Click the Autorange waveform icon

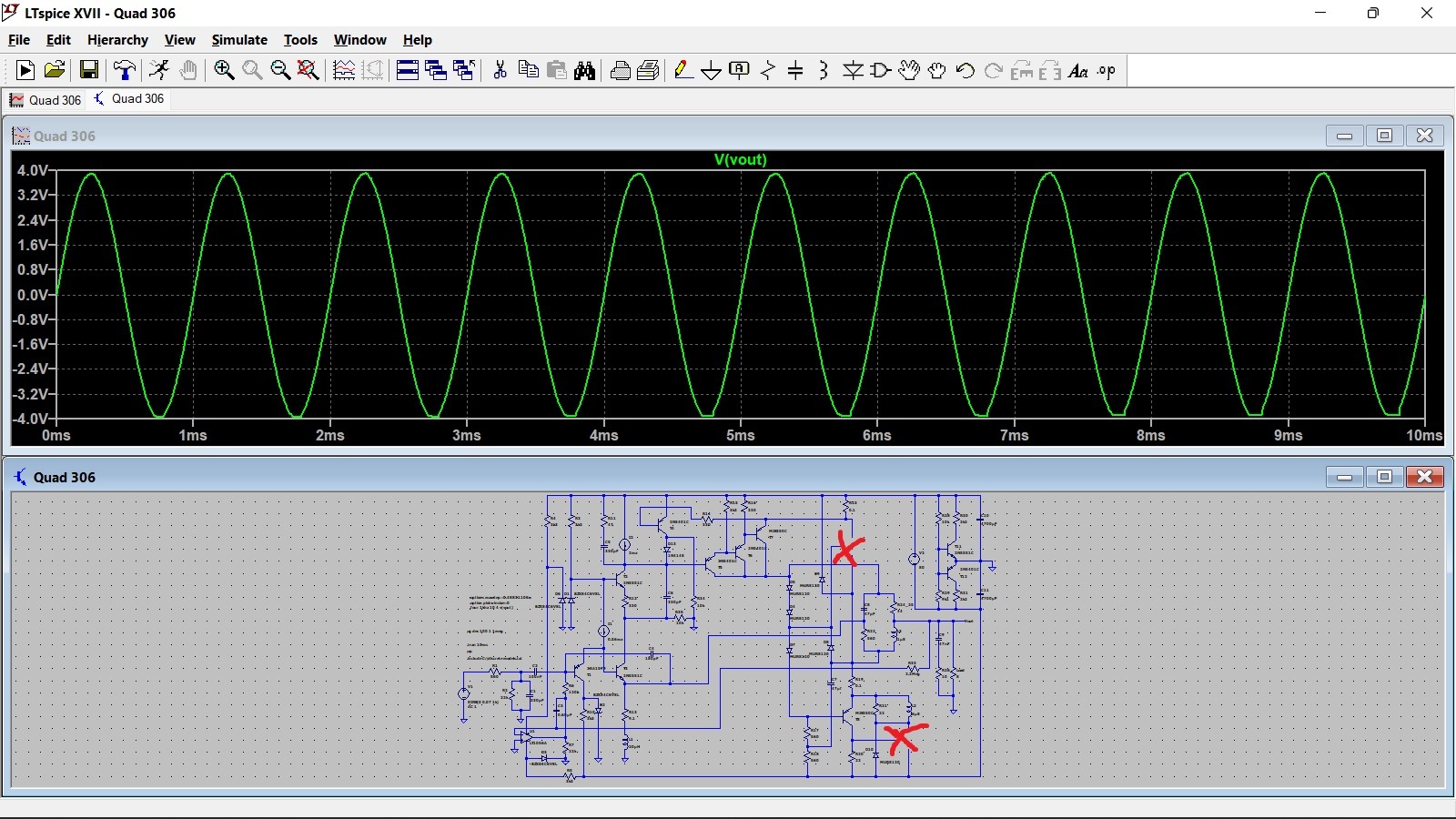click(344, 70)
